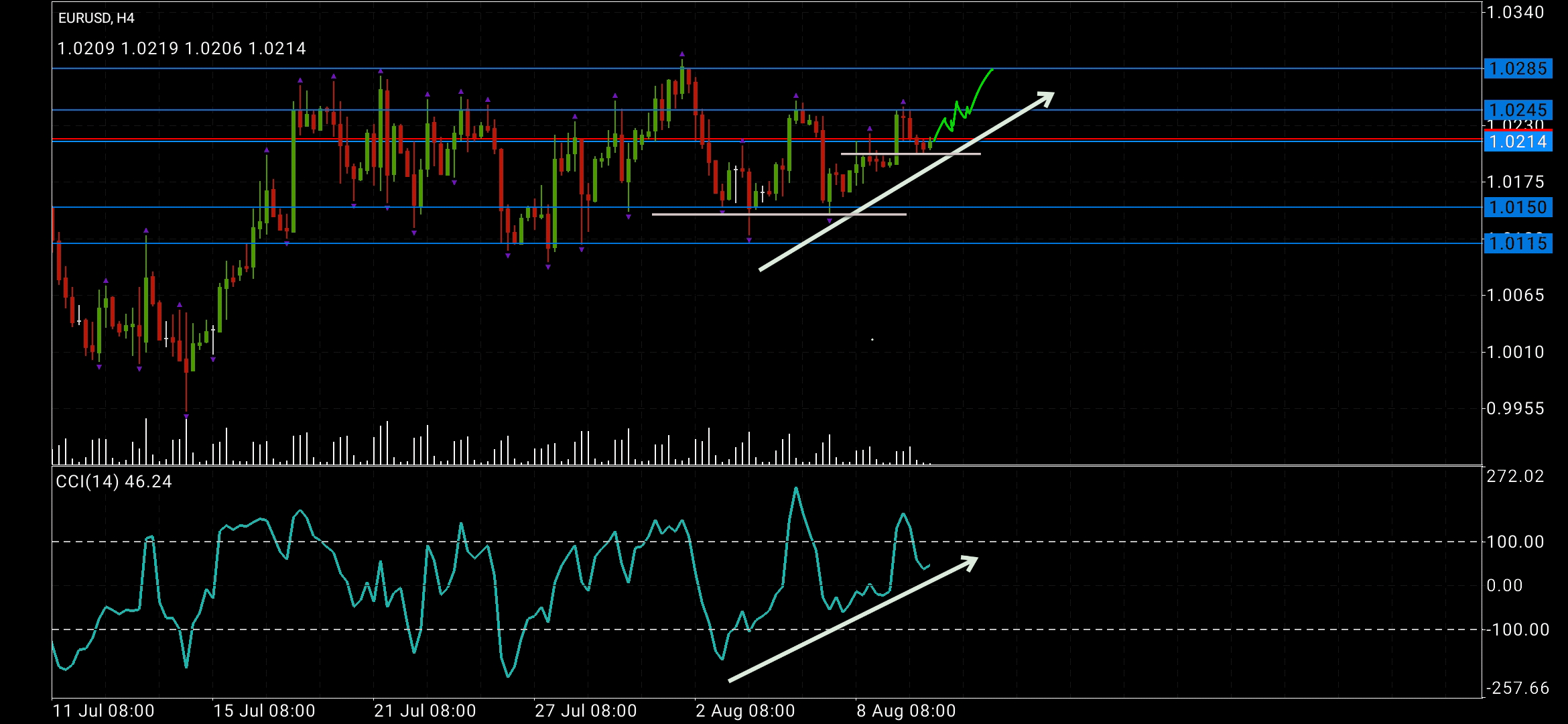Click the 11 Jul 08:00 time label

[104, 711]
